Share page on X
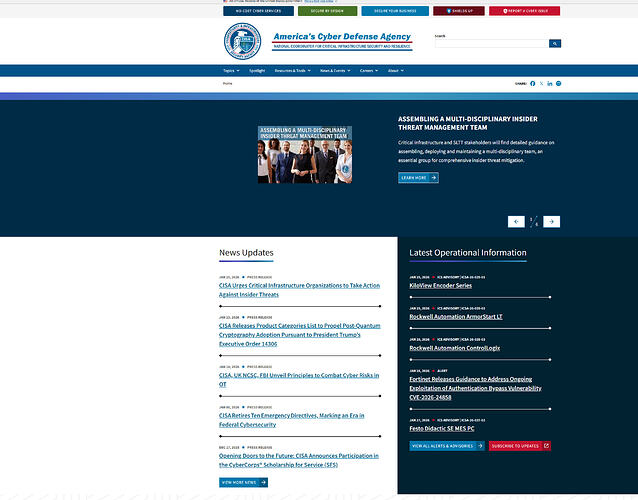Screen dimensions: 638x500 coord(542,83)
